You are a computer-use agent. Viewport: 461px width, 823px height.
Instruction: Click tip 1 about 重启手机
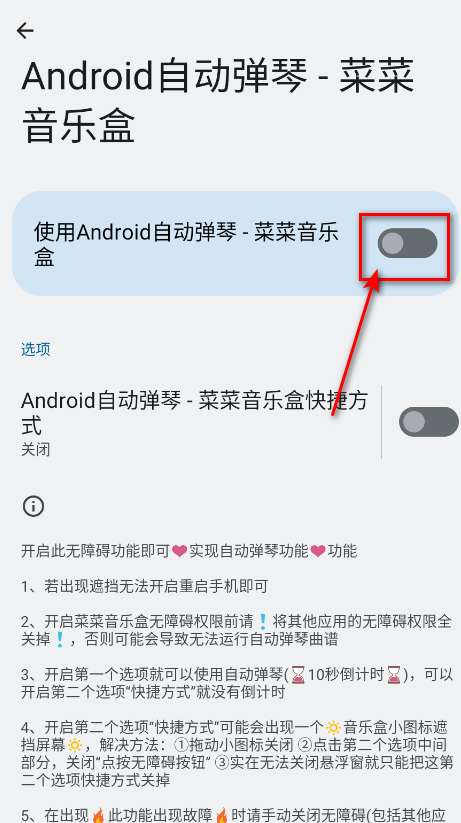[145, 586]
